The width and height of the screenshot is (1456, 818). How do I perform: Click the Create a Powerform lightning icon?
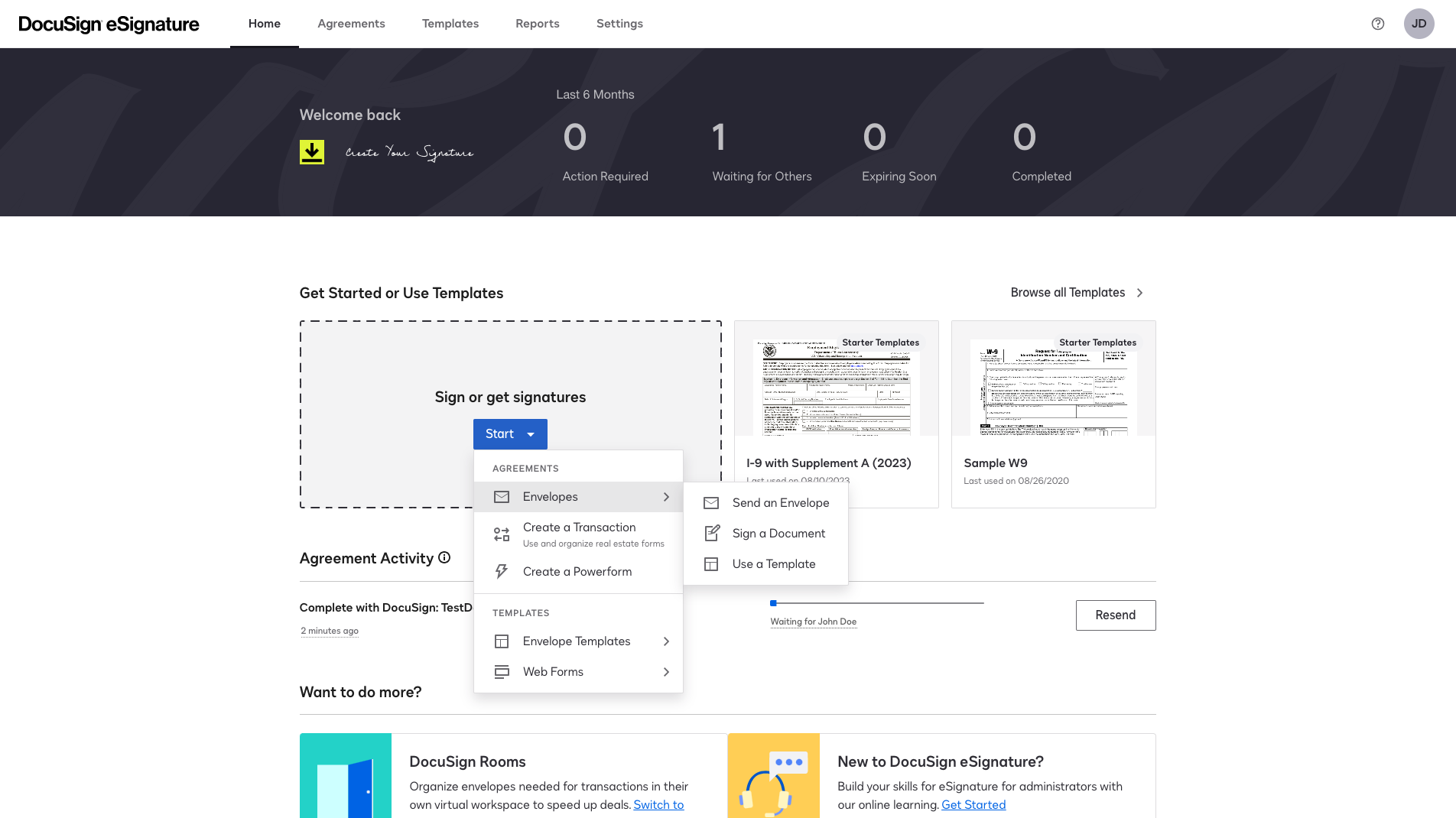tap(502, 572)
